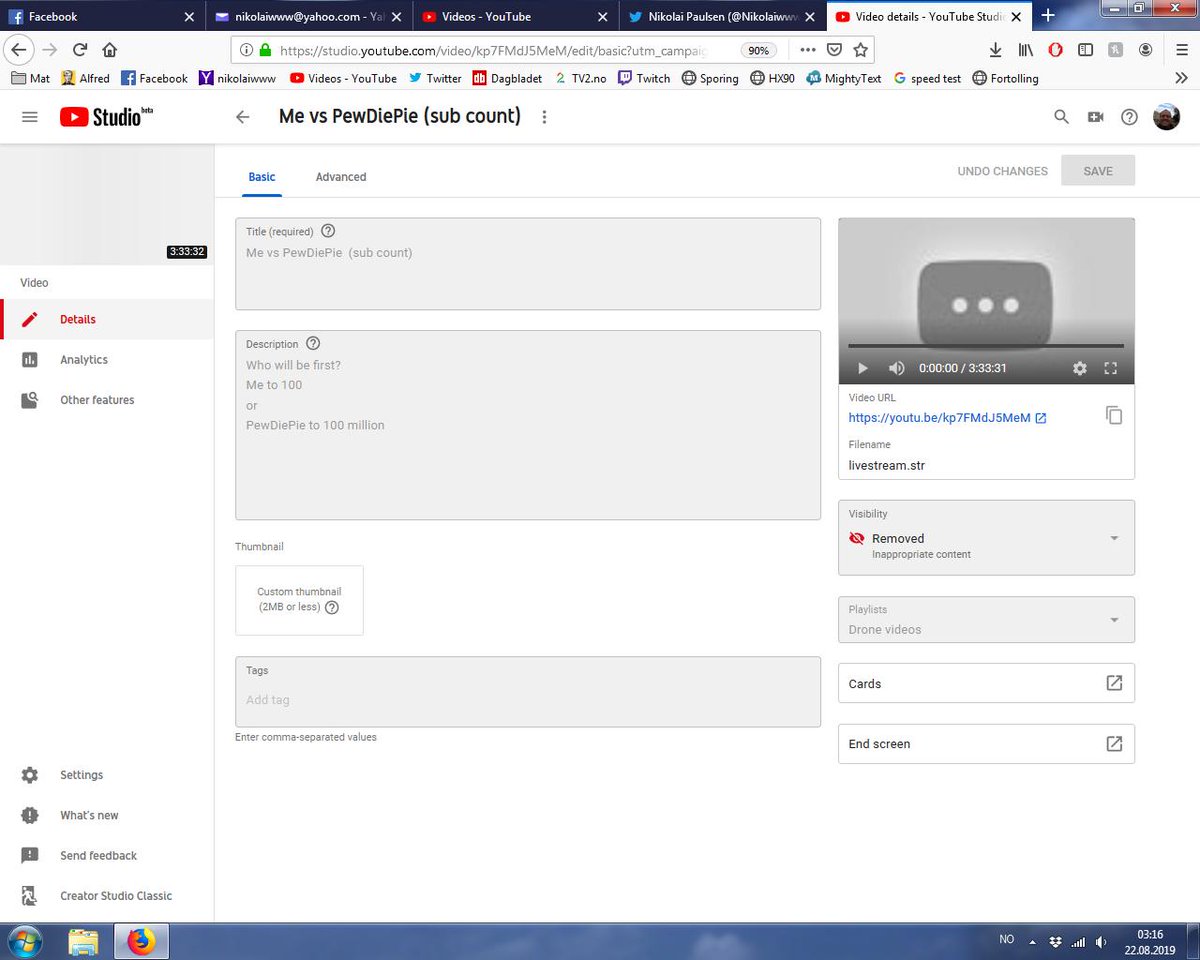Open the Visibility Removed dropdown
The image size is (1200, 960).
pos(986,538)
